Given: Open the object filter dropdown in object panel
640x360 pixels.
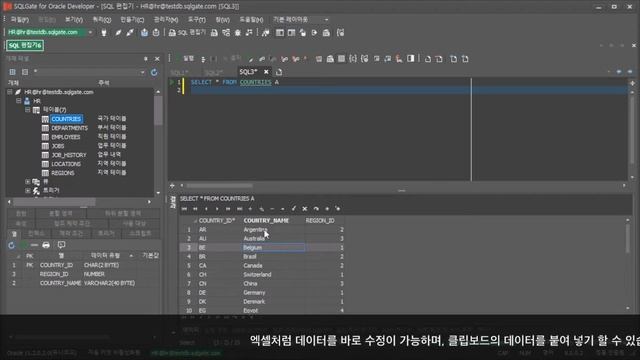Looking at the screenshot, I should [x=142, y=72].
